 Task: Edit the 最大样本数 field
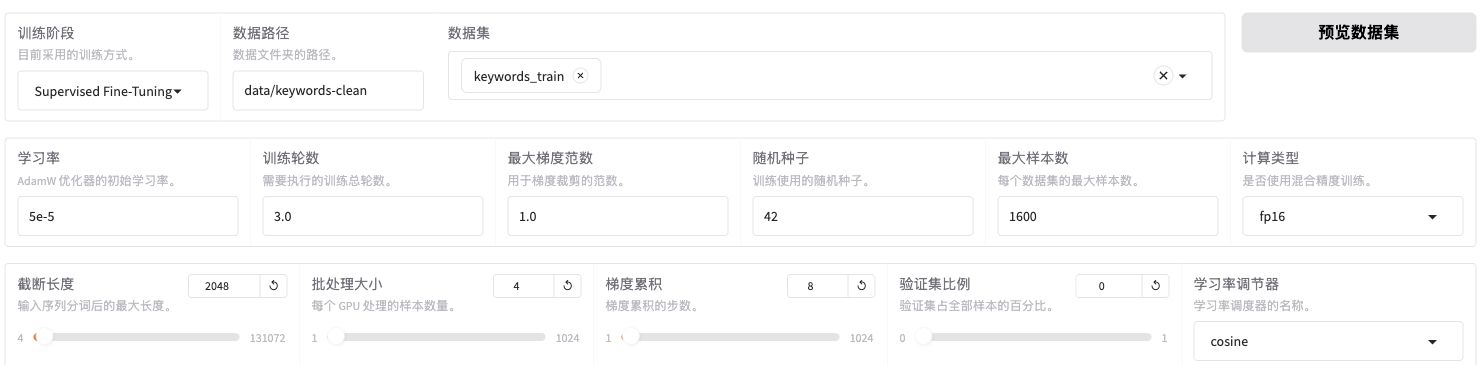(1108, 215)
